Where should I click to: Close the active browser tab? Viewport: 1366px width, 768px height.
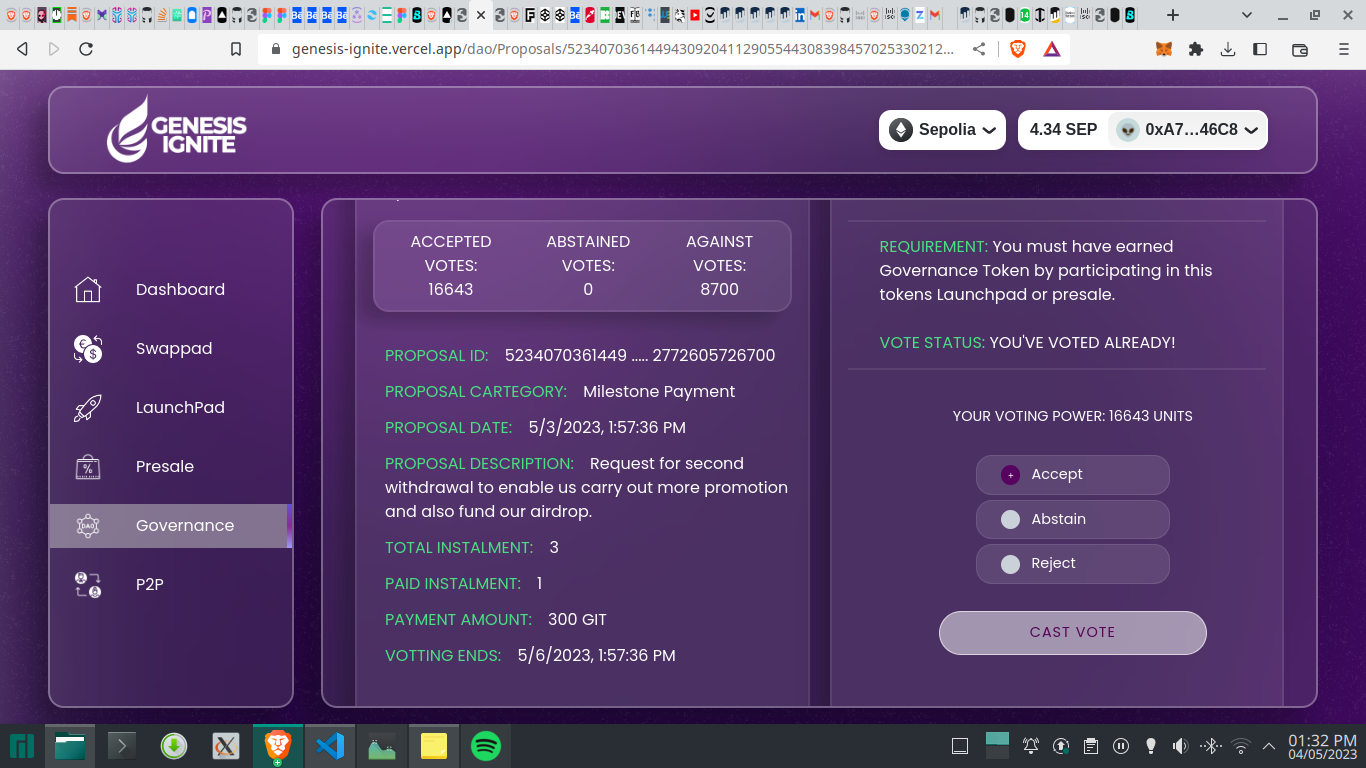click(x=481, y=15)
